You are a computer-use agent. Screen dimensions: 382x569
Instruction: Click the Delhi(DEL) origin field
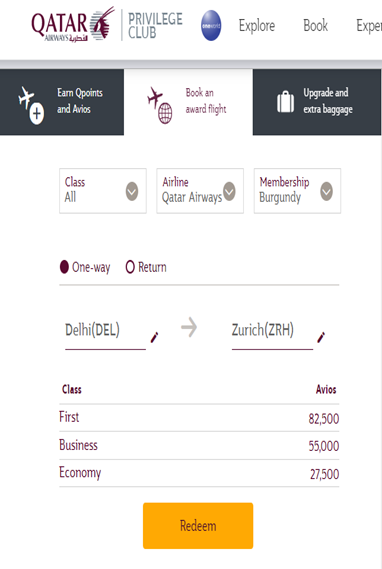[106, 331]
